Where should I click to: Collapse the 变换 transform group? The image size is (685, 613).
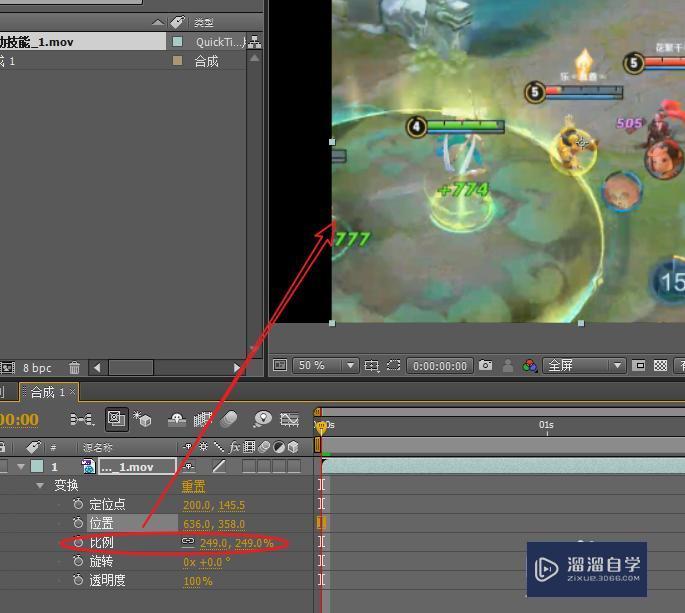point(40,485)
